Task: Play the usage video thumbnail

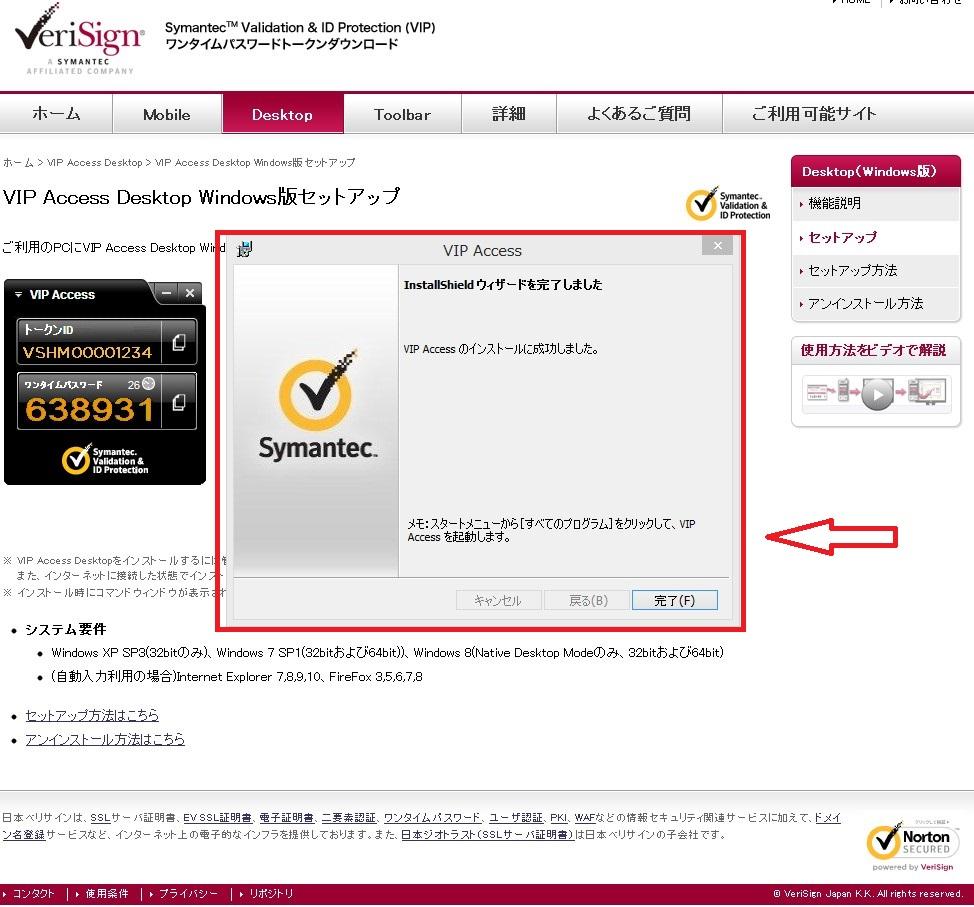Action: tap(876, 394)
